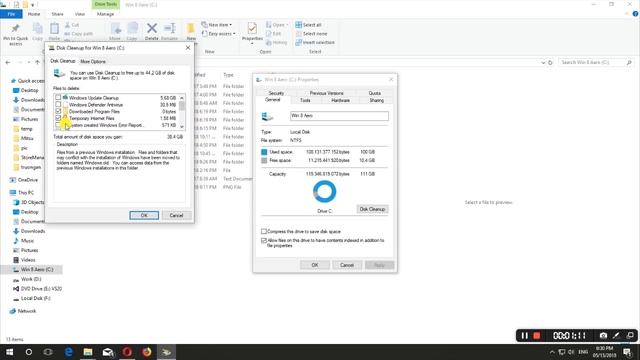Open the Windows Start menu
The height and width of the screenshot is (360, 640).
(9, 352)
